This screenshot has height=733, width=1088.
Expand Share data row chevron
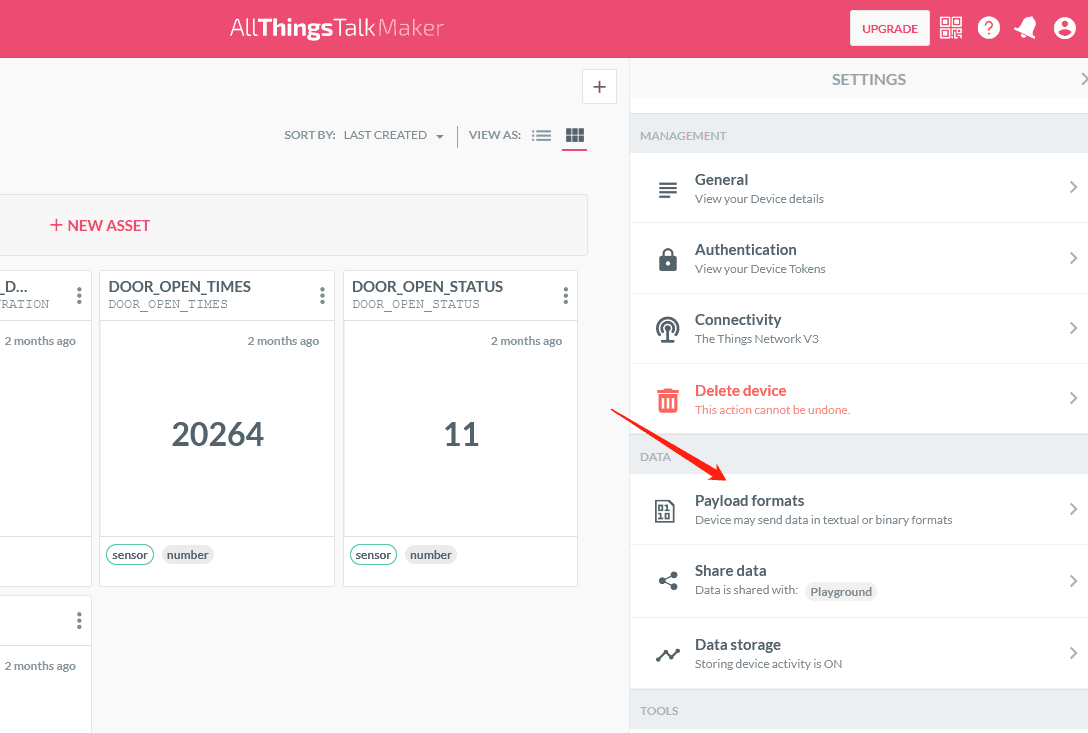[x=1073, y=581]
